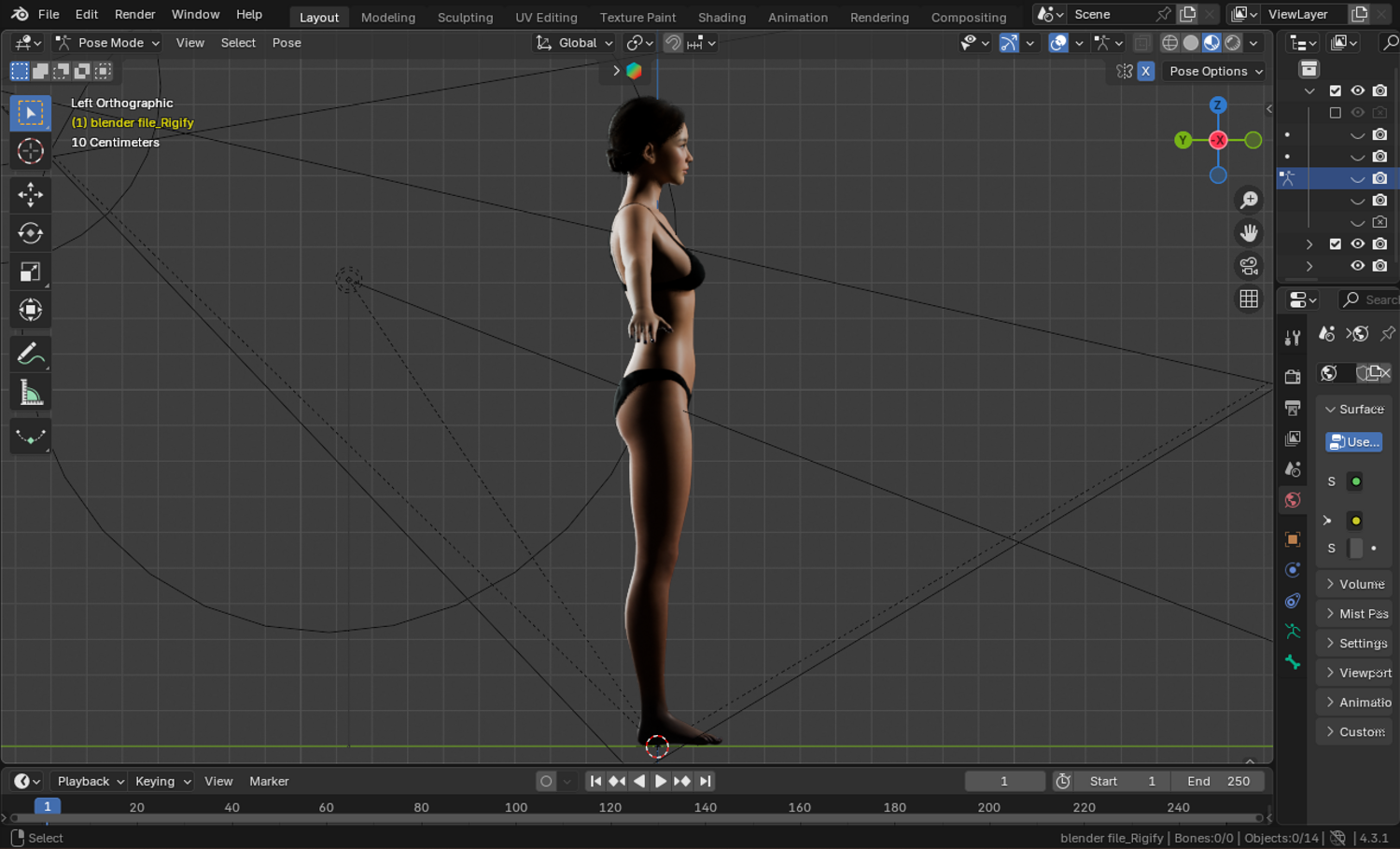Tick the unchecked collection checkbox in outliner
Viewport: 1400px width, 849px height.
pyautogui.click(x=1336, y=113)
